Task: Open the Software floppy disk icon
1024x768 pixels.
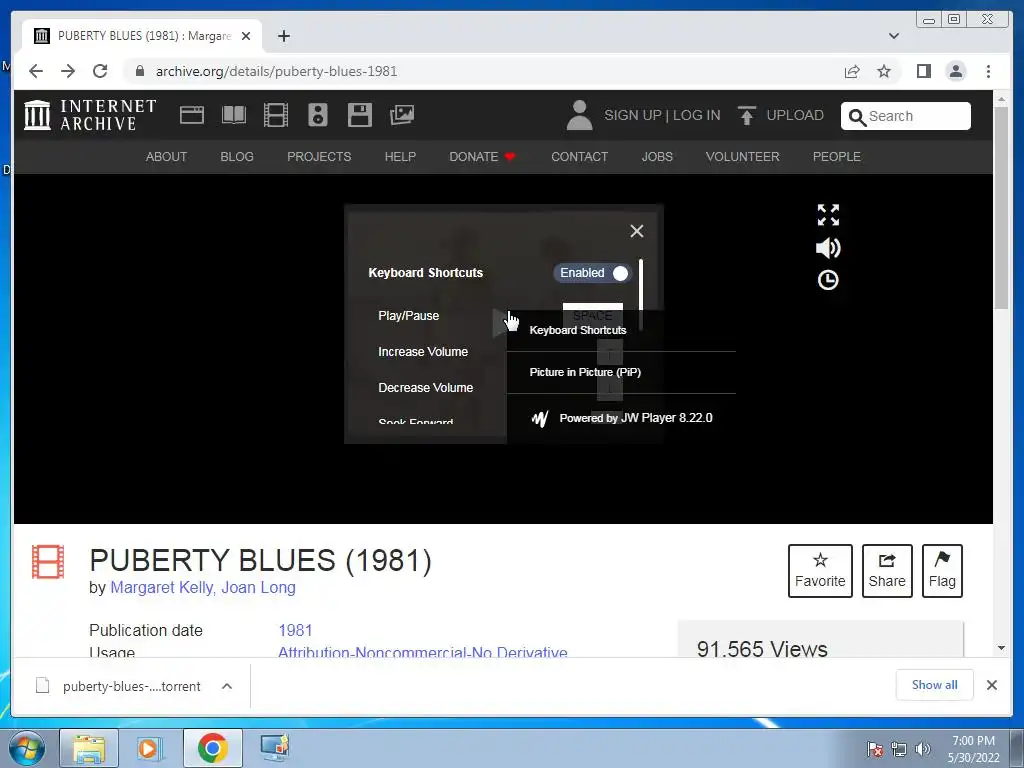Action: click(360, 115)
